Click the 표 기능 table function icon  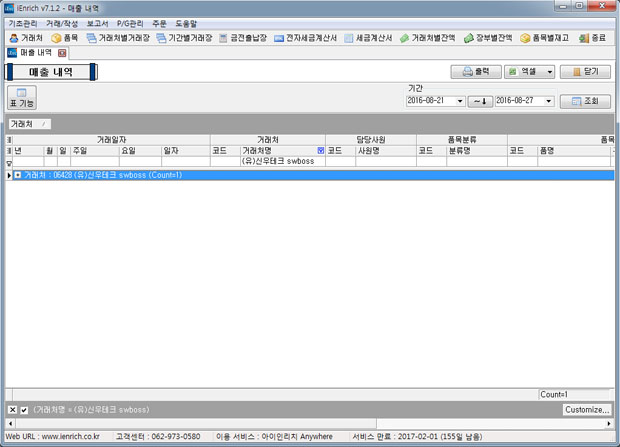(x=21, y=98)
